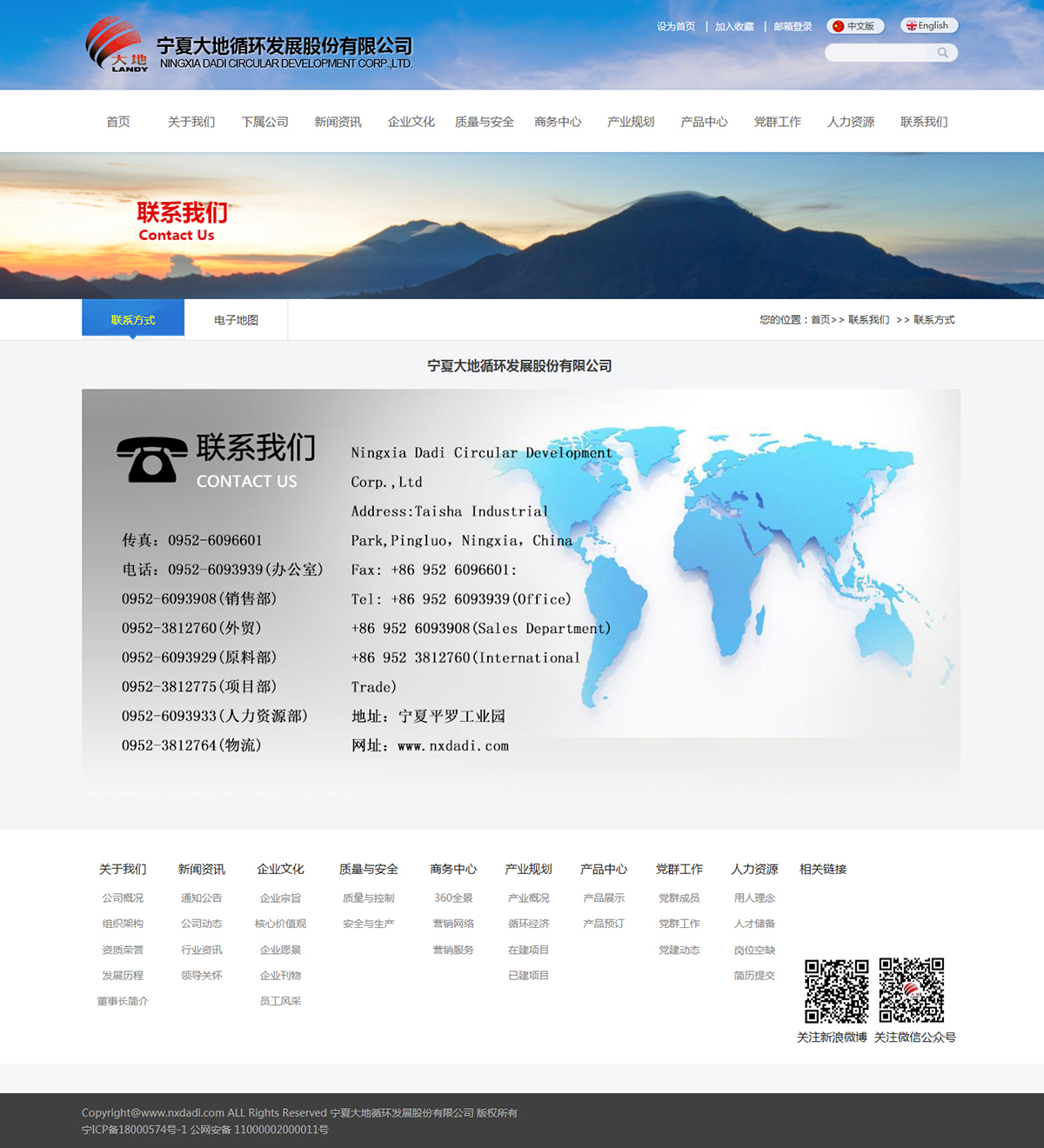1044x1148 pixels.
Task: Select the 联系方式 tab
Action: [x=133, y=320]
